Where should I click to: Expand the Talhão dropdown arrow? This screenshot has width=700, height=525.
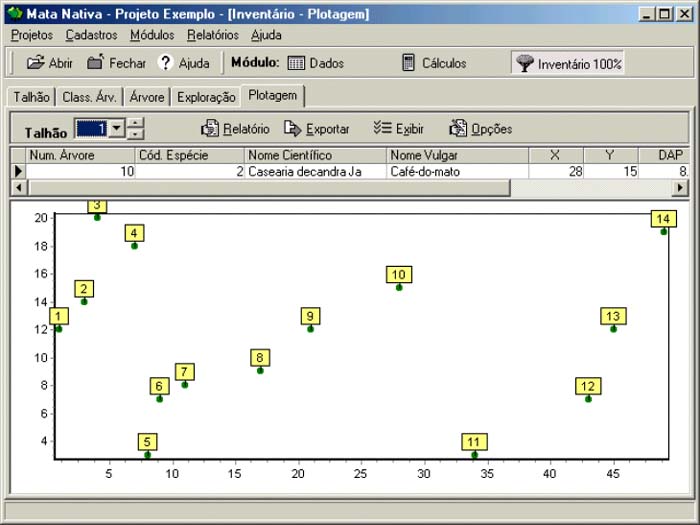[x=116, y=129]
